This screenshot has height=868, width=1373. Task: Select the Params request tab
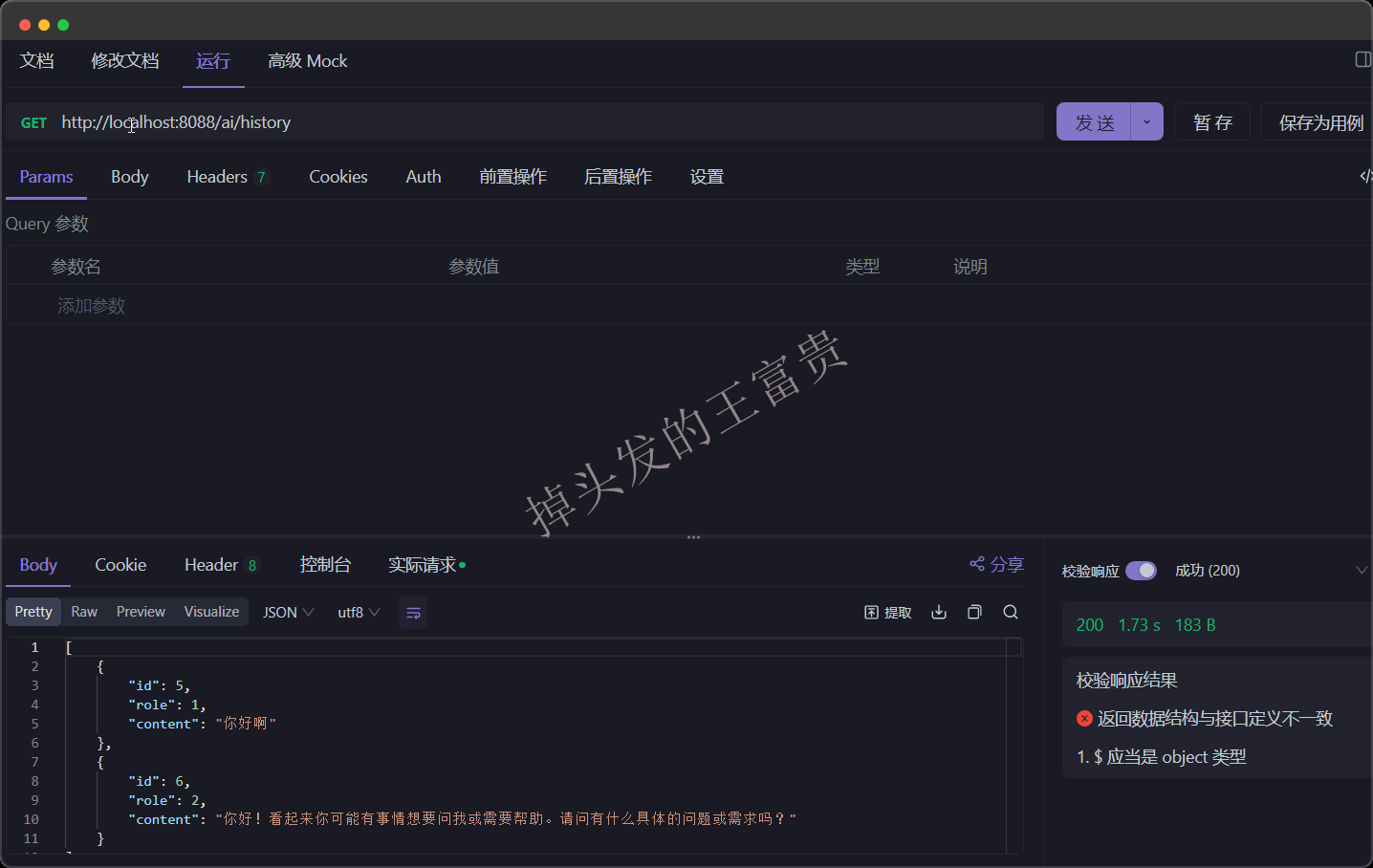(46, 177)
